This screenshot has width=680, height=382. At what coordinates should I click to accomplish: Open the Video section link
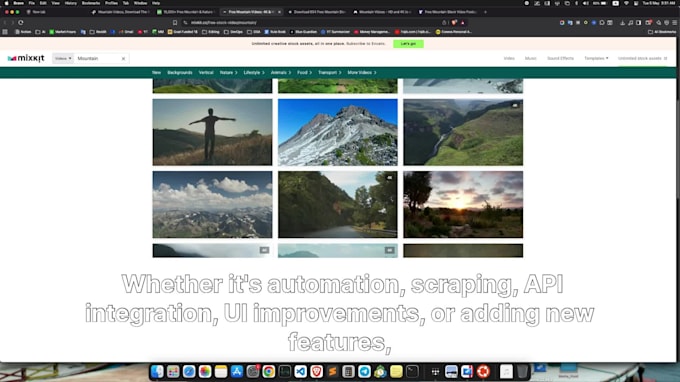pyautogui.click(x=509, y=58)
